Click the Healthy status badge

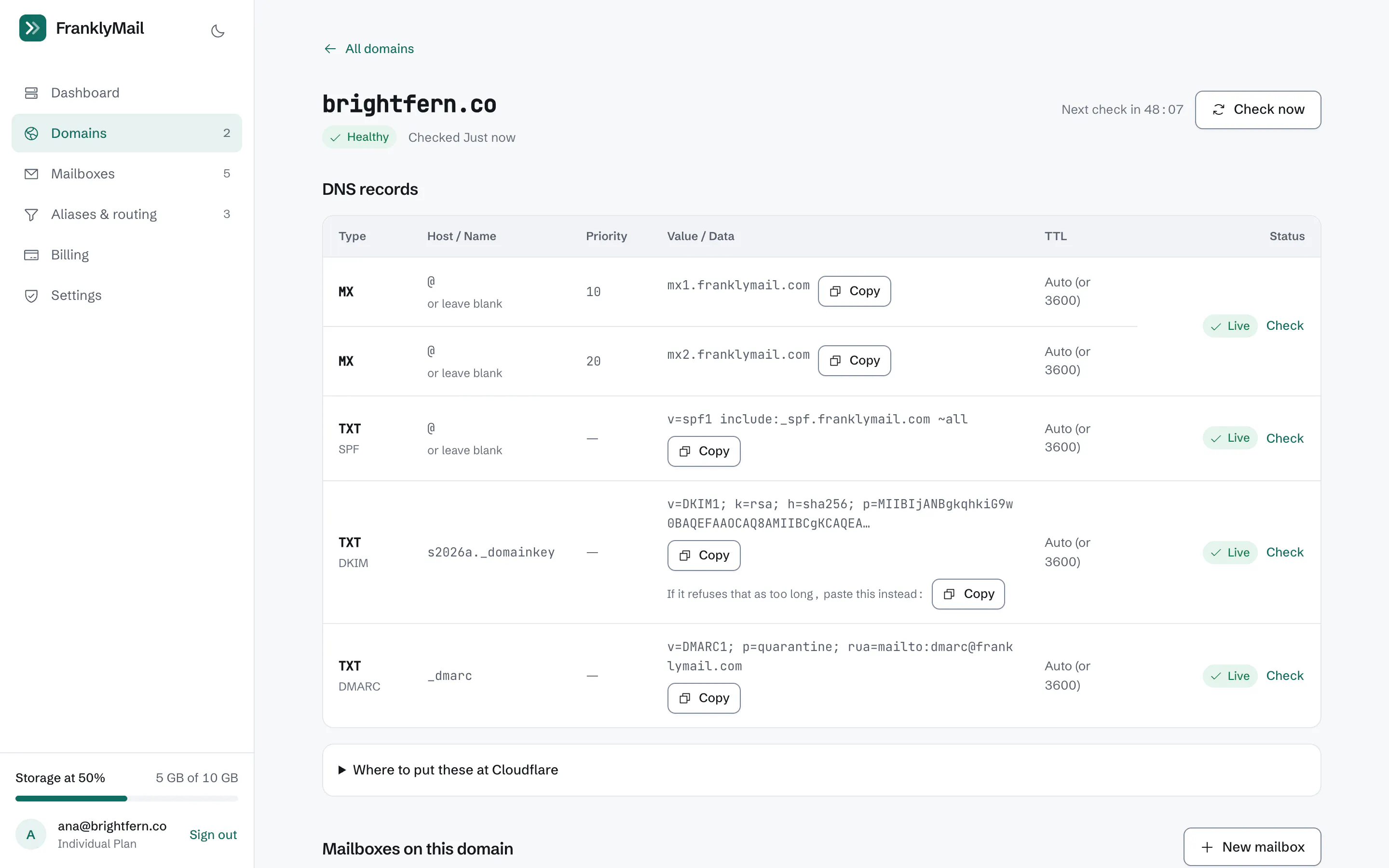pos(359,137)
